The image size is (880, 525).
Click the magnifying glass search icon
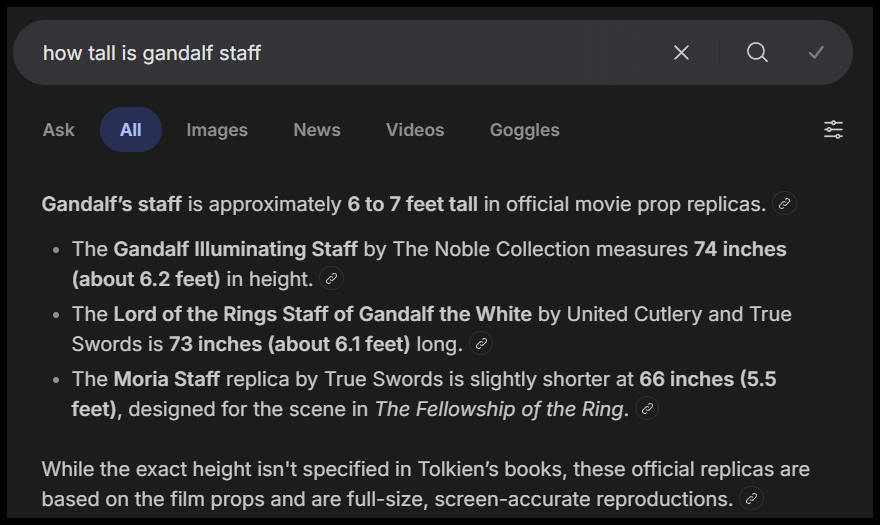click(x=757, y=53)
